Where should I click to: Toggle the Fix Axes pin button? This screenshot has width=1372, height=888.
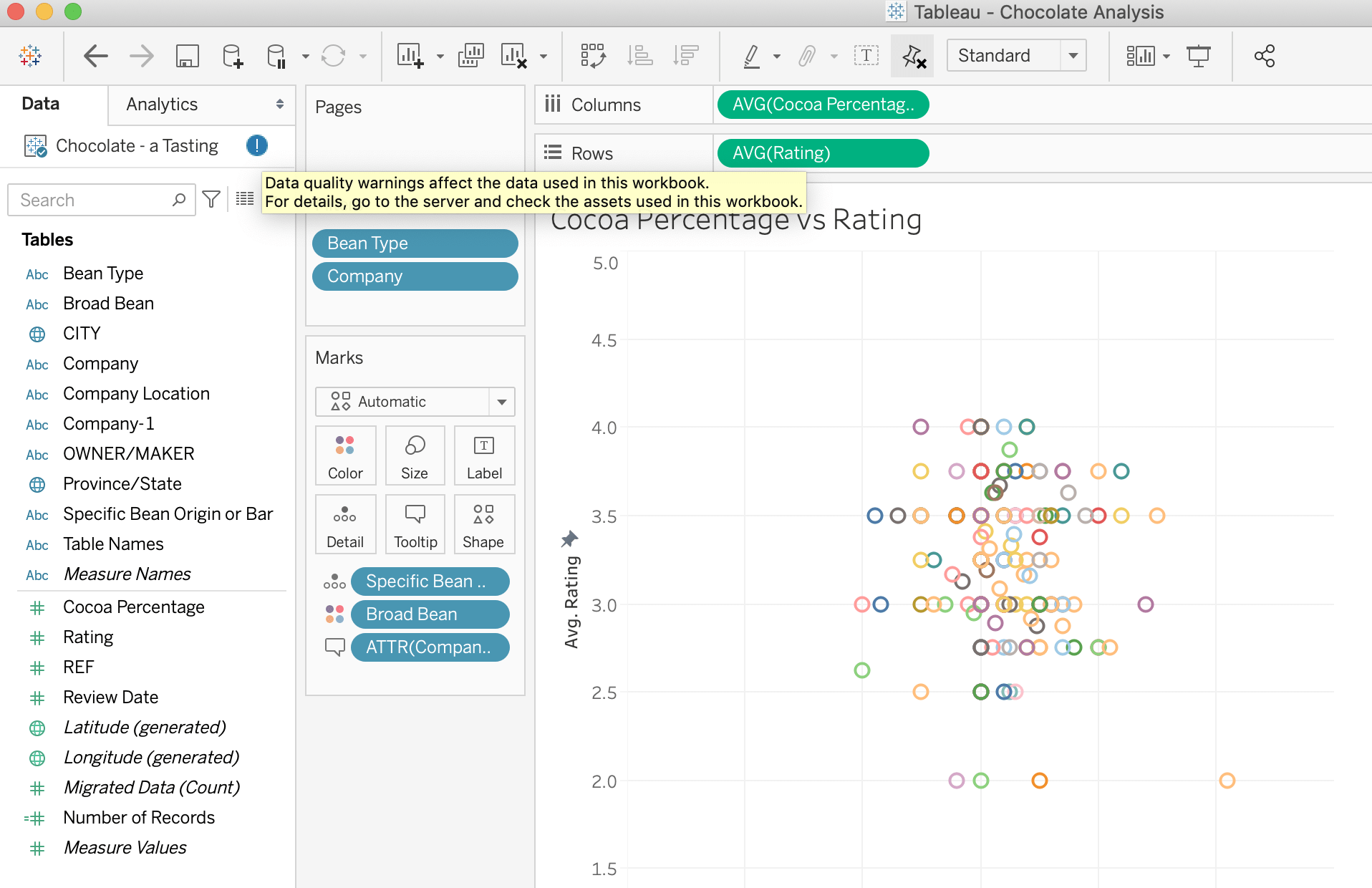click(x=913, y=56)
